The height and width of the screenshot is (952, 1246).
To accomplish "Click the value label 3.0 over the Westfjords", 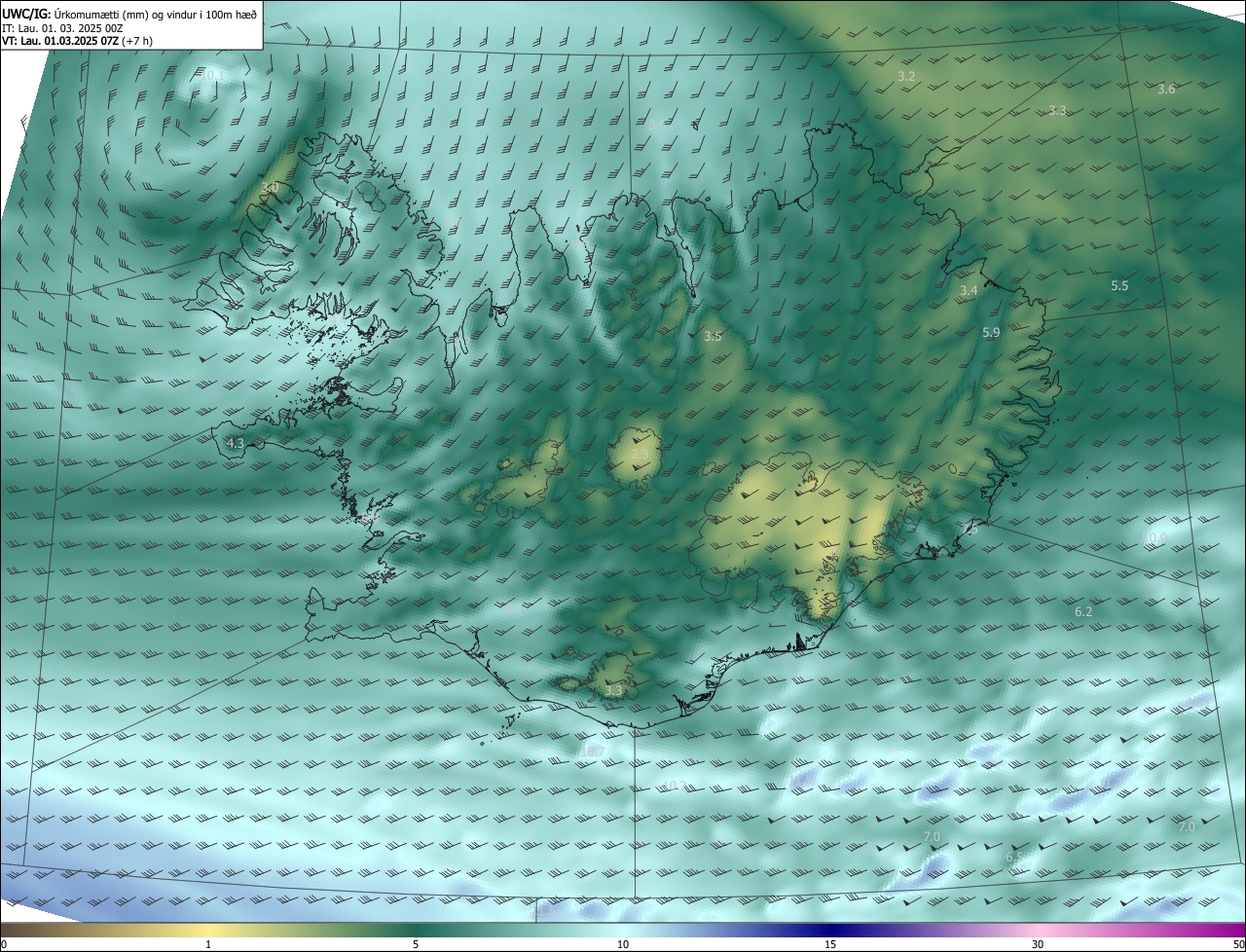I will click(x=270, y=187).
